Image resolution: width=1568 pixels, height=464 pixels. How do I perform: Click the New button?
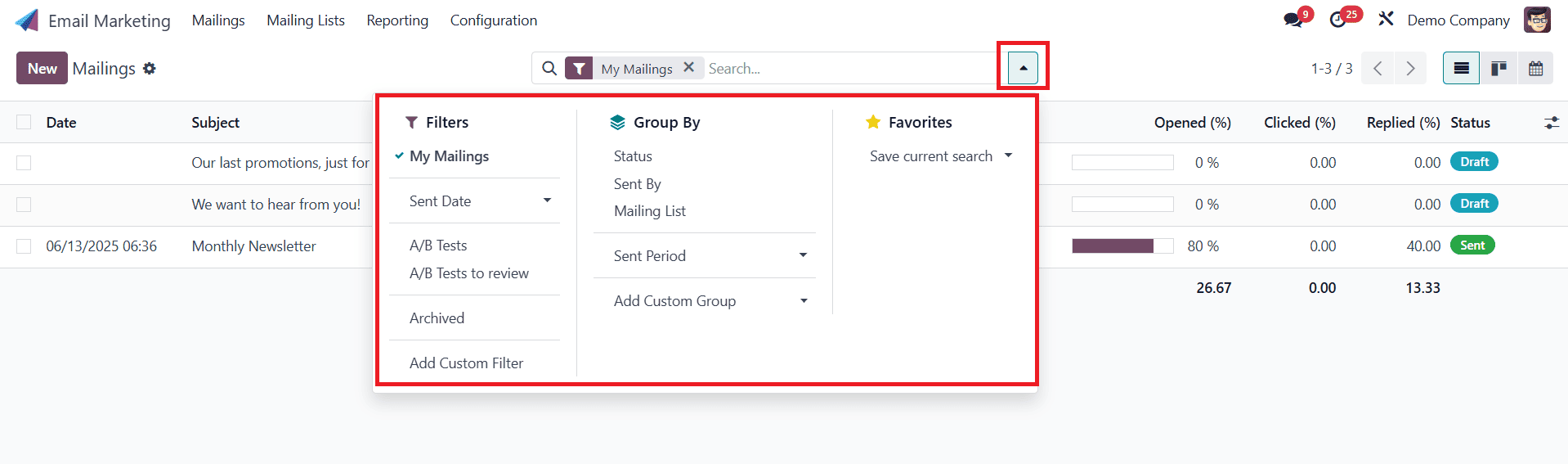tap(42, 69)
